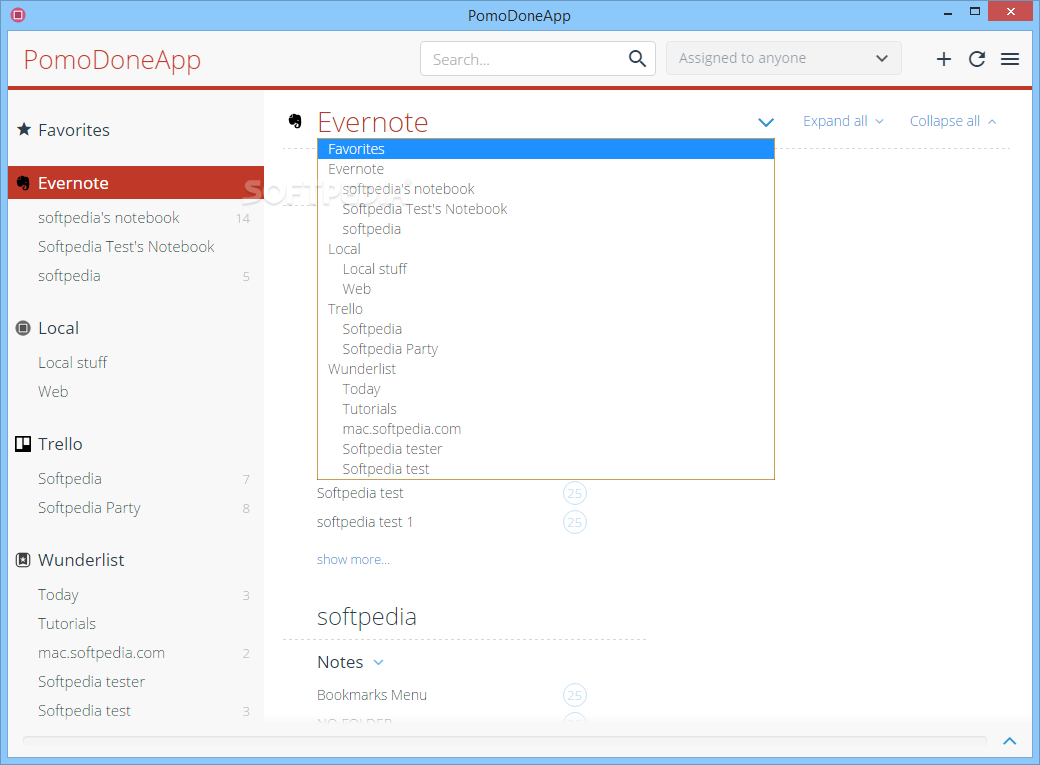Select the Local header in sidebar
Screen dimensions: 1040x765
[58, 328]
